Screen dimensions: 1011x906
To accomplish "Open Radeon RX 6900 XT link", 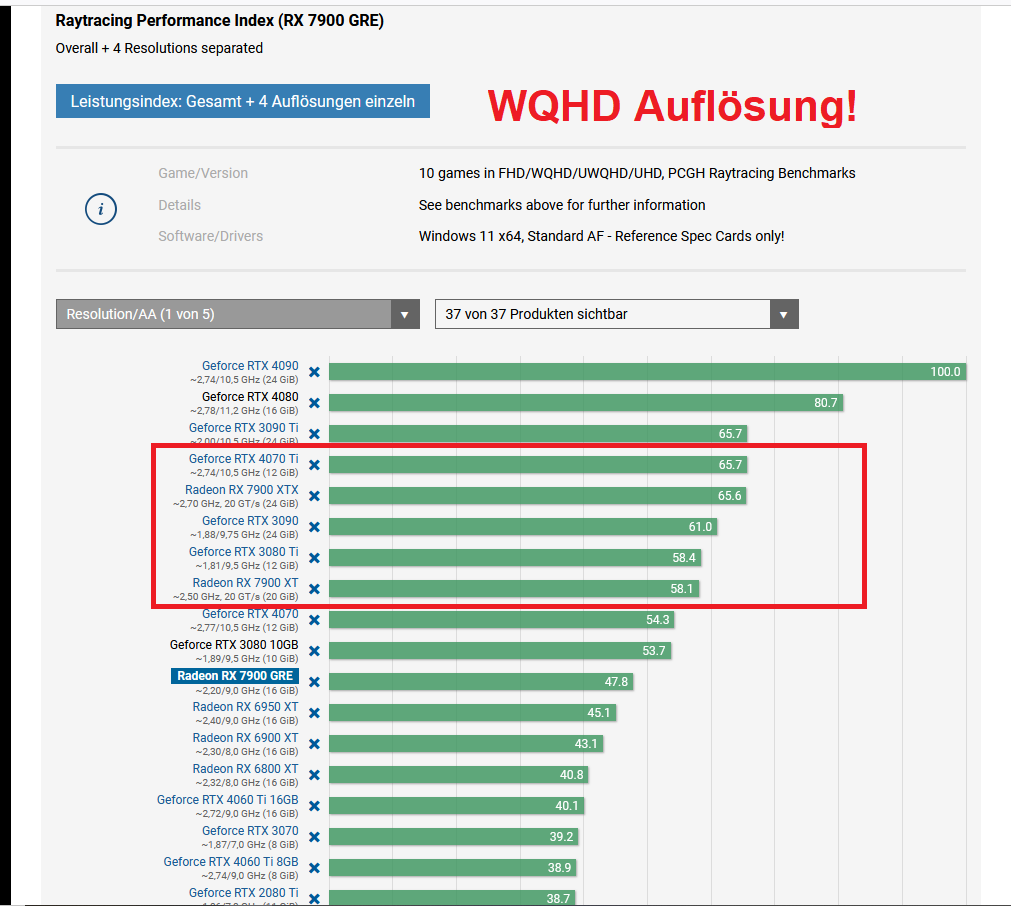I will click(x=246, y=738).
